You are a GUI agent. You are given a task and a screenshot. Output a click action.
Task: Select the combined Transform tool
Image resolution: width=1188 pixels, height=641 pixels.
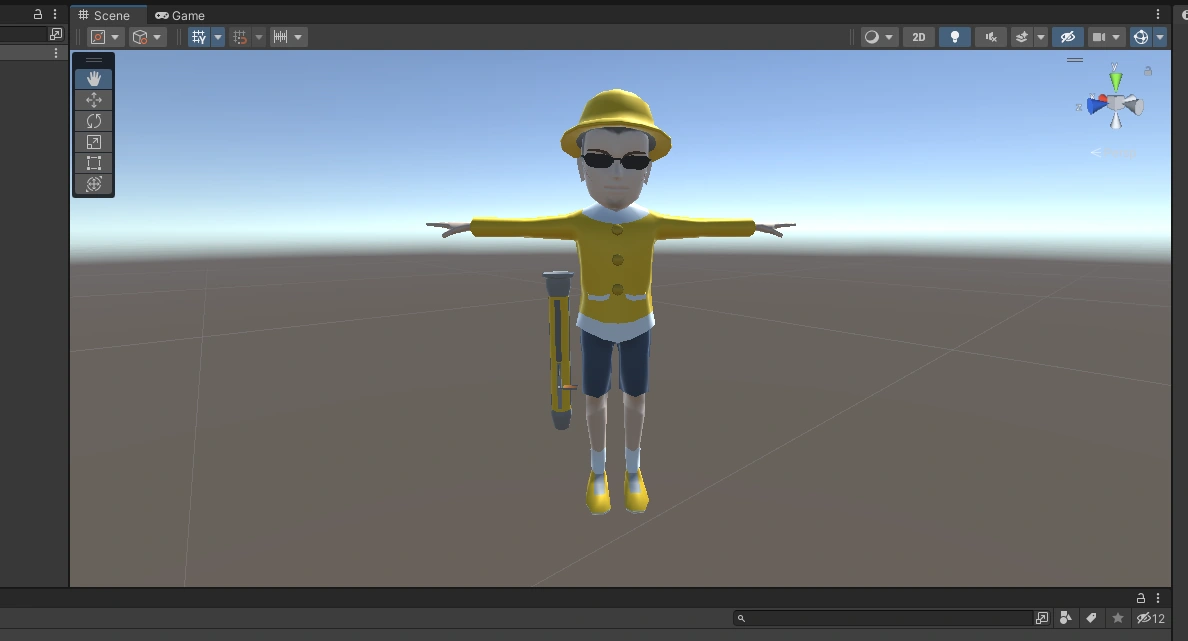(x=93, y=183)
